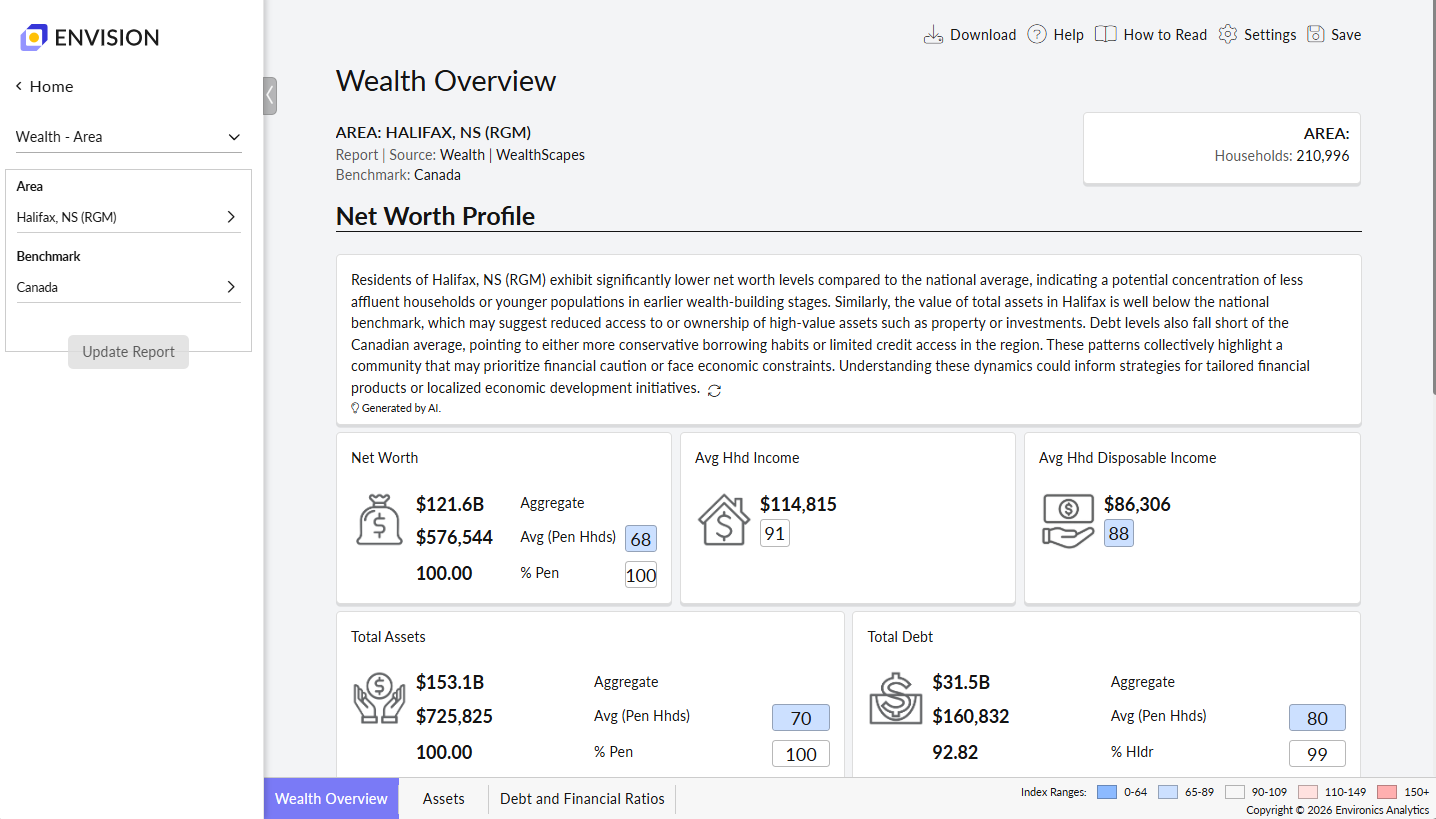This screenshot has width=1436, height=819.
Task: Collapse the sidebar with the handle arrow
Action: tap(270, 96)
